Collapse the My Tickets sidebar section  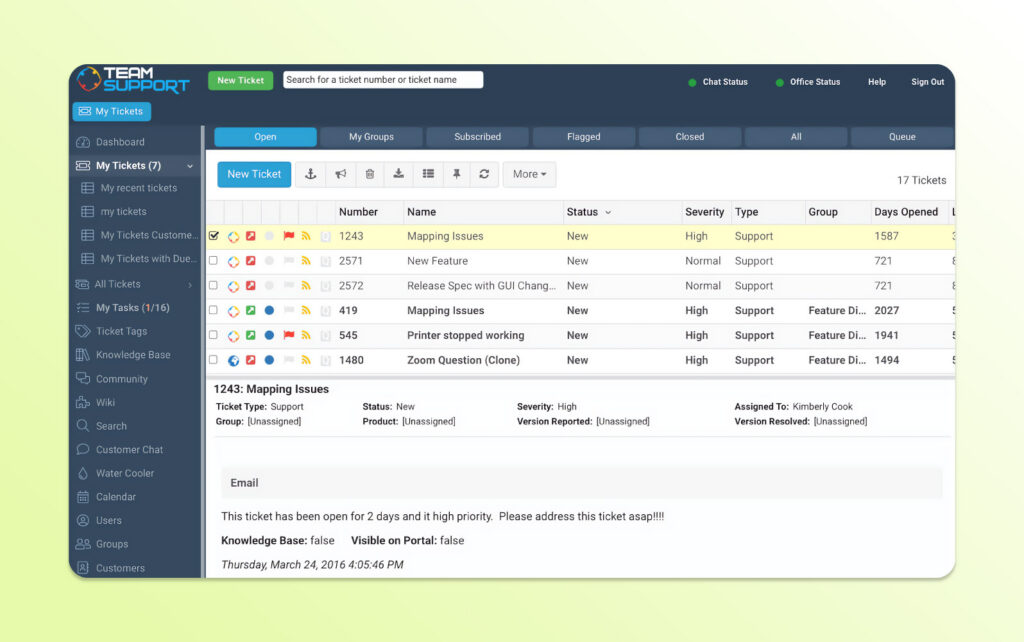point(190,166)
